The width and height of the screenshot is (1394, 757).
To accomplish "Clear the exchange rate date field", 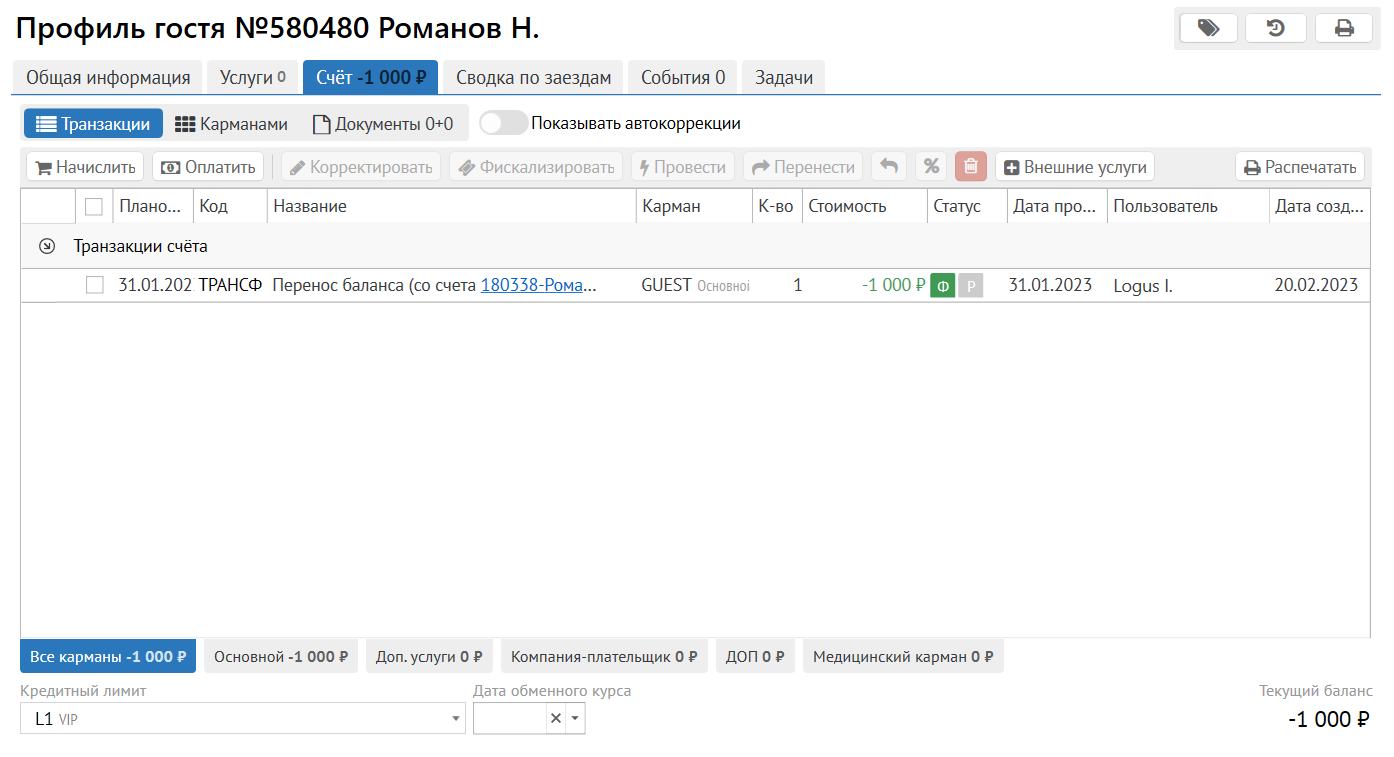I will [x=556, y=718].
